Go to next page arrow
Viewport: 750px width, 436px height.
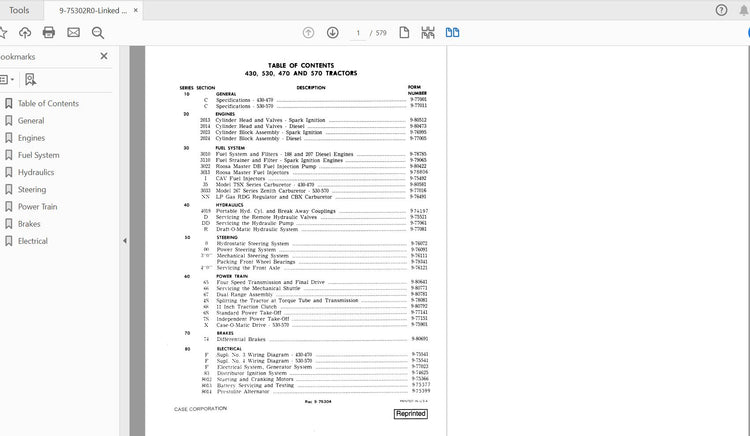tap(332, 33)
